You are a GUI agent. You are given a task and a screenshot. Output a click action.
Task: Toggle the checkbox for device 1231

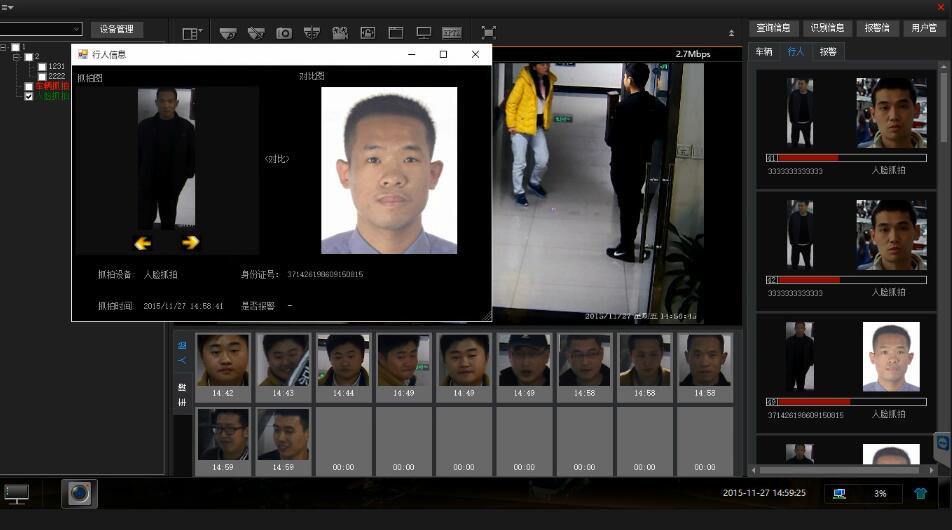point(41,67)
